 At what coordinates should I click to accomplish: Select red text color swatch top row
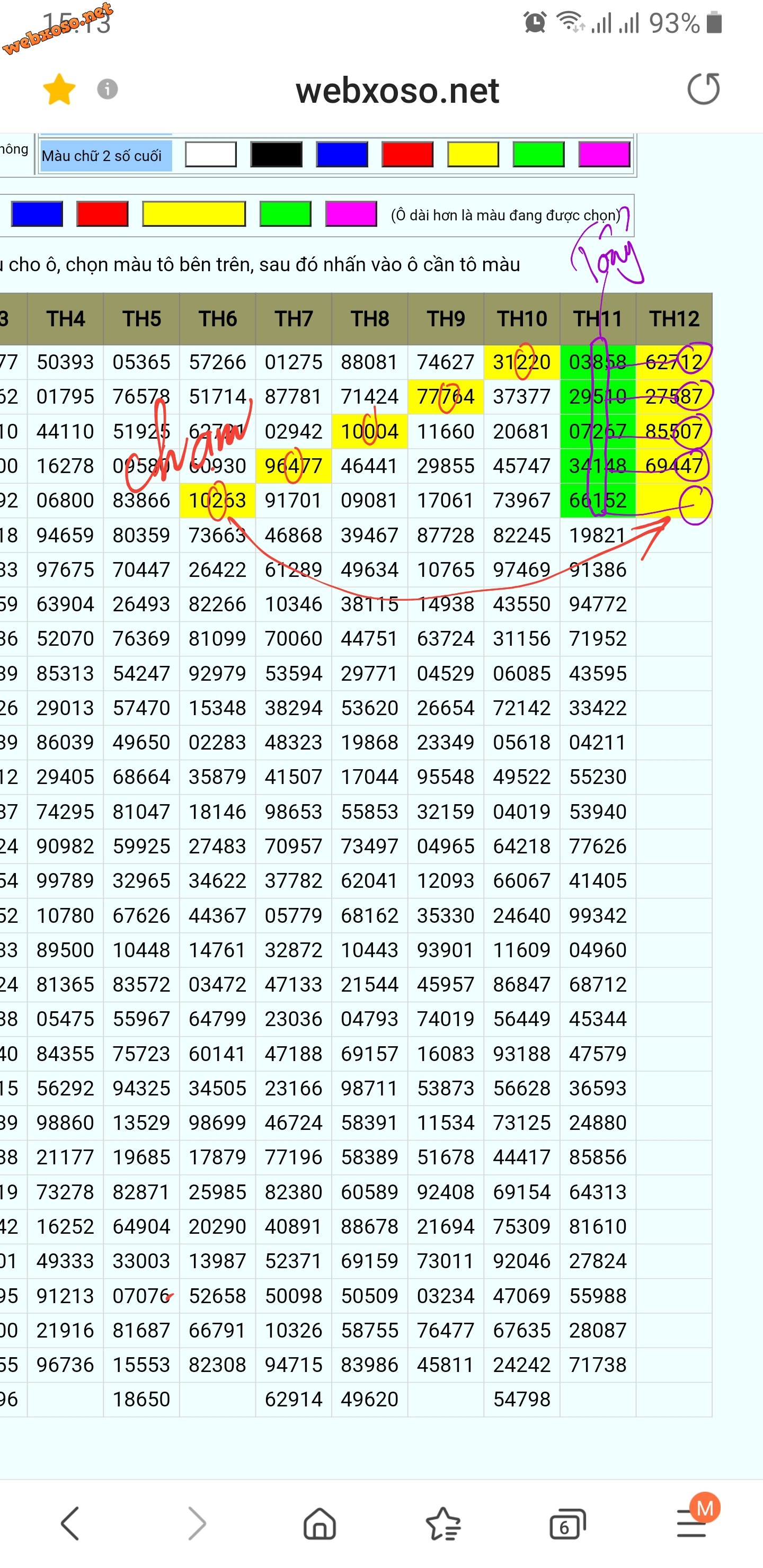[x=407, y=154]
